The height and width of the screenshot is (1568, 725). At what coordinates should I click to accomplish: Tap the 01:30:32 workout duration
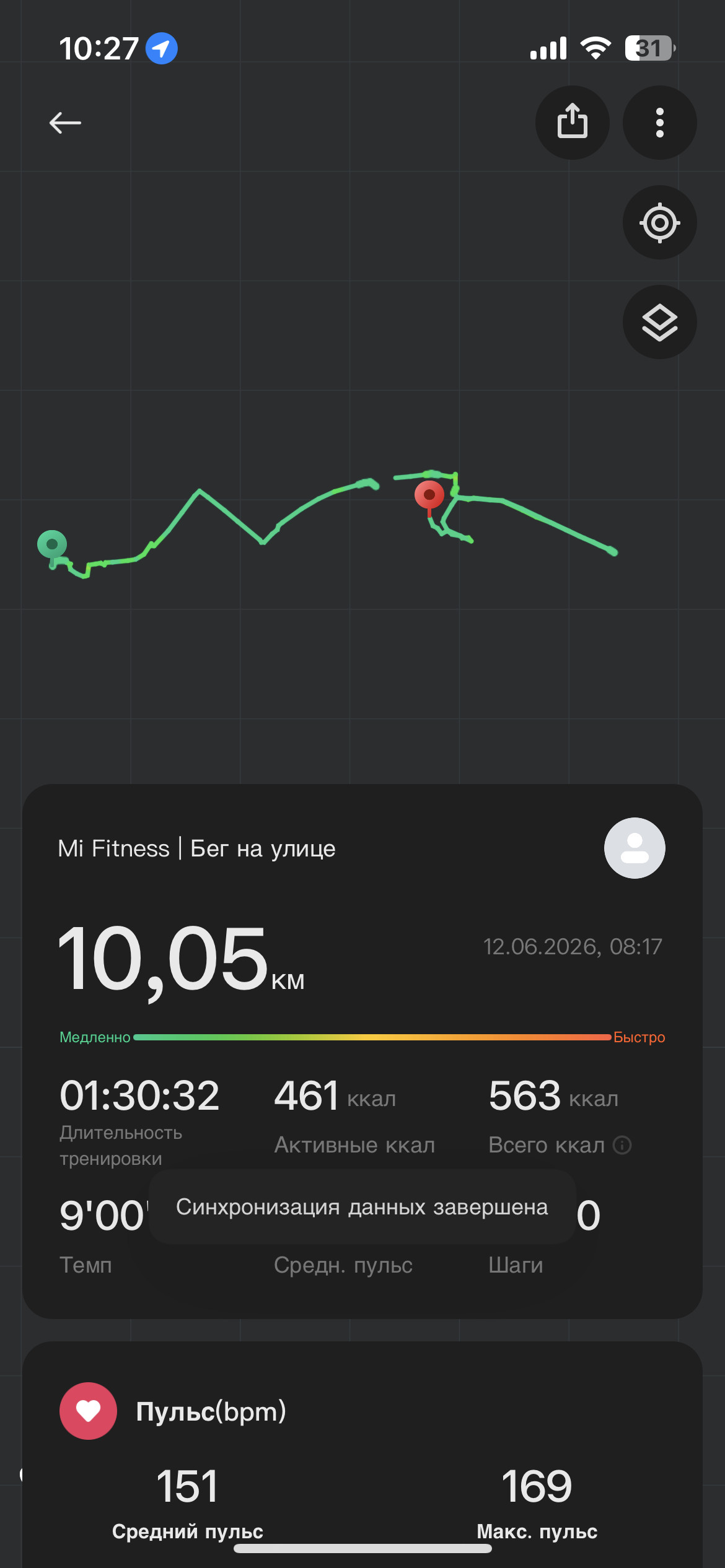[139, 1095]
